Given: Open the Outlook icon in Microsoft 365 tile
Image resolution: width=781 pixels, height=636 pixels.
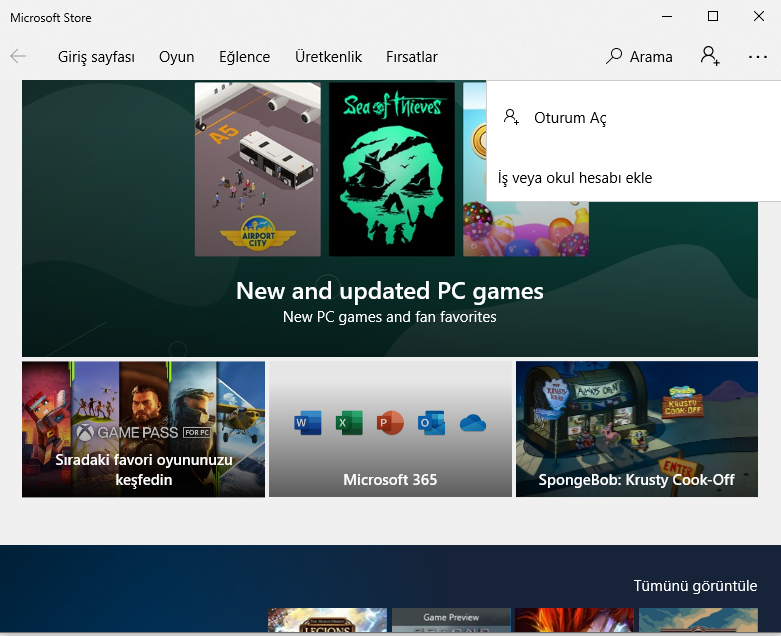Looking at the screenshot, I should click(431, 423).
